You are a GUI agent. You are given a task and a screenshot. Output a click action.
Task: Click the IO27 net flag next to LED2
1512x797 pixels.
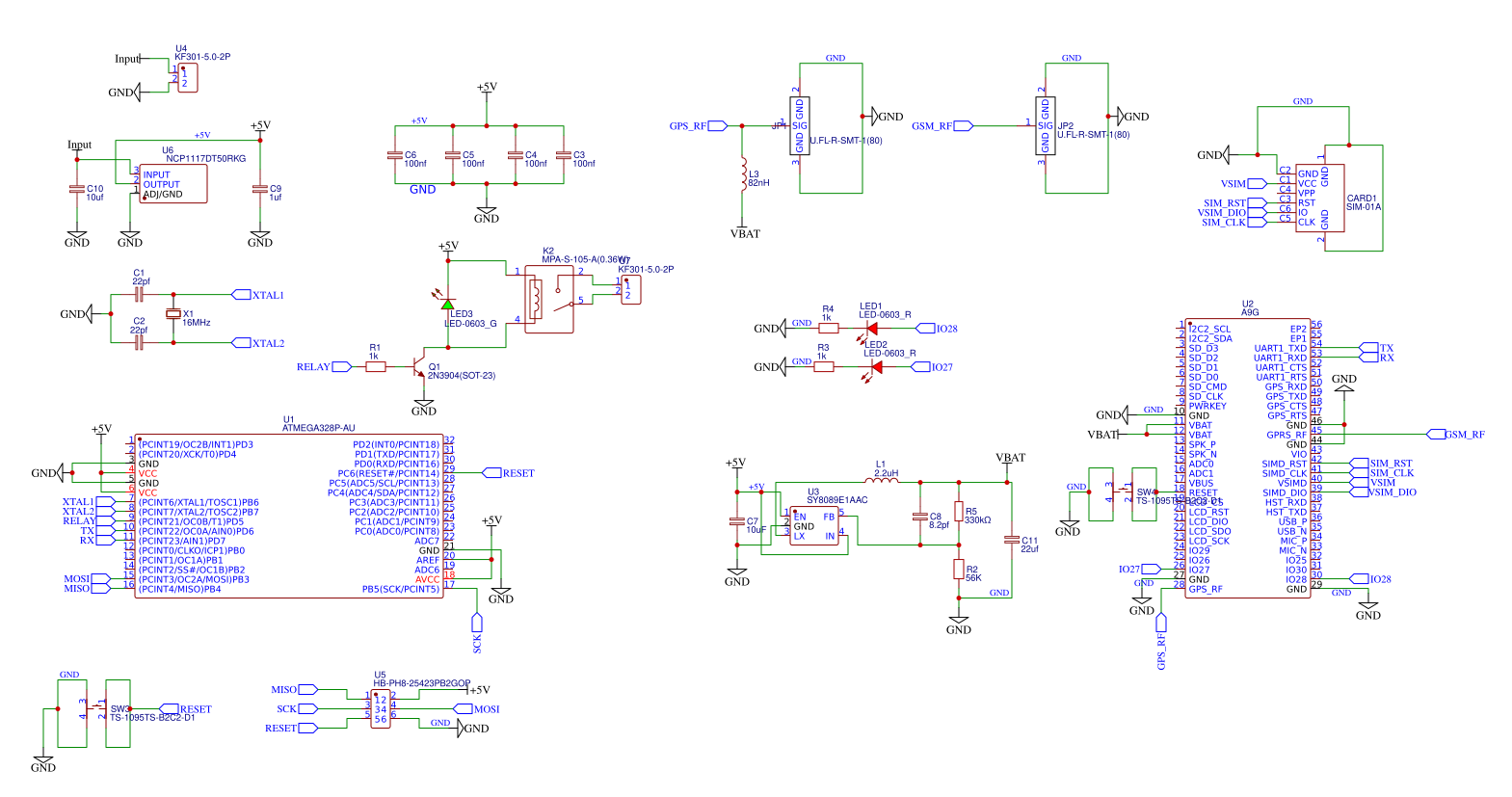tap(932, 367)
